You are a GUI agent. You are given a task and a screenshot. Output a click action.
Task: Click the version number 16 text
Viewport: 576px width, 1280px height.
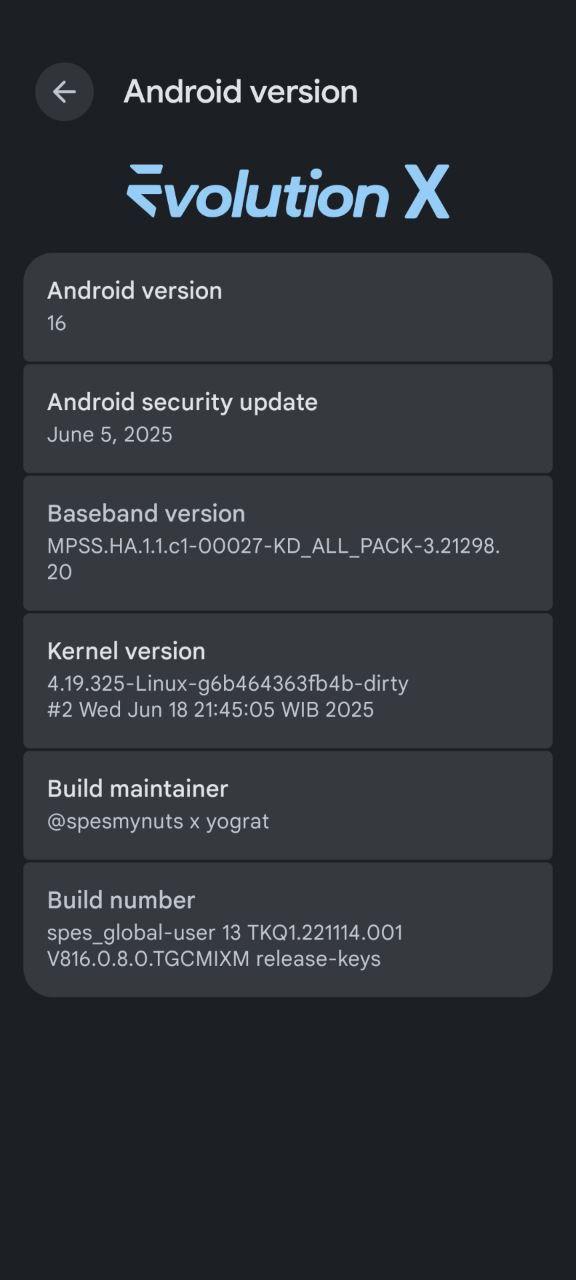[57, 323]
